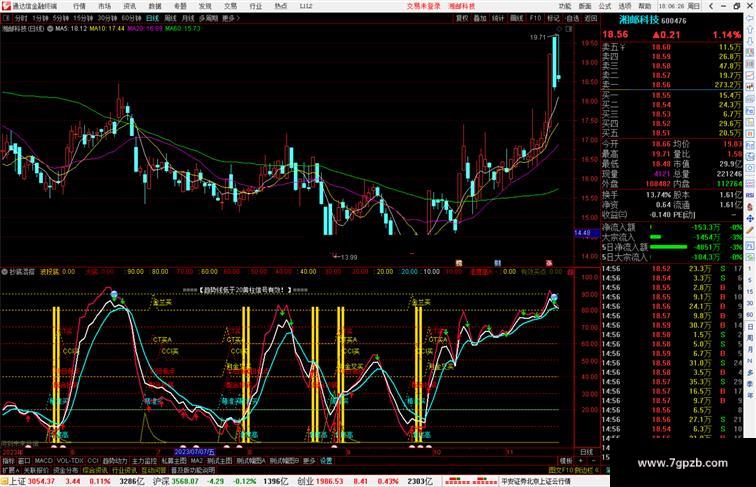Click the 返回 button
The image size is (756, 487).
[x=591, y=18]
